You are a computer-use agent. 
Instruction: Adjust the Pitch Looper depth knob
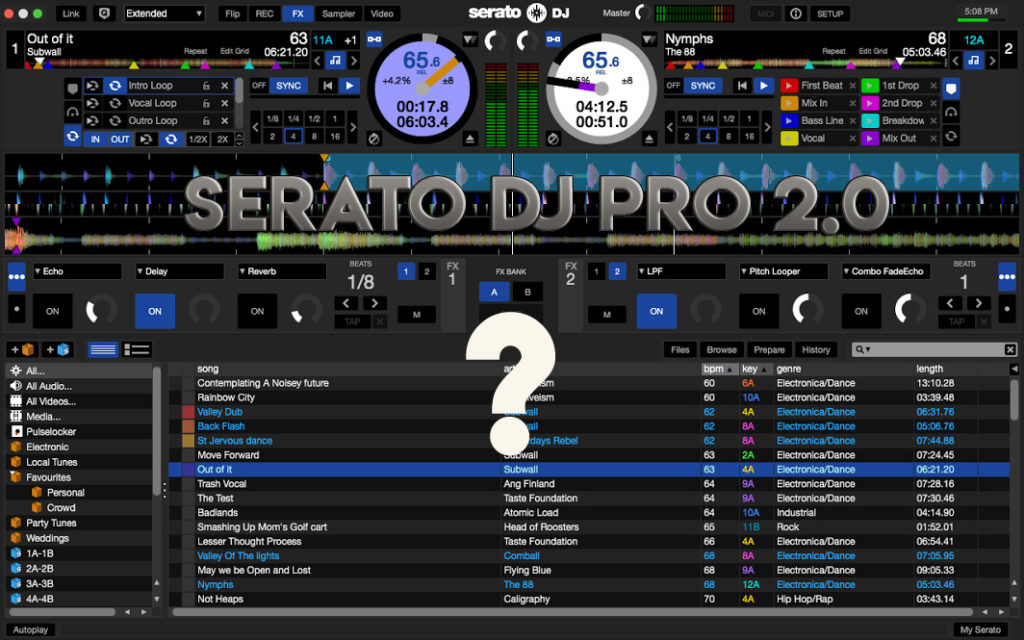coord(808,309)
